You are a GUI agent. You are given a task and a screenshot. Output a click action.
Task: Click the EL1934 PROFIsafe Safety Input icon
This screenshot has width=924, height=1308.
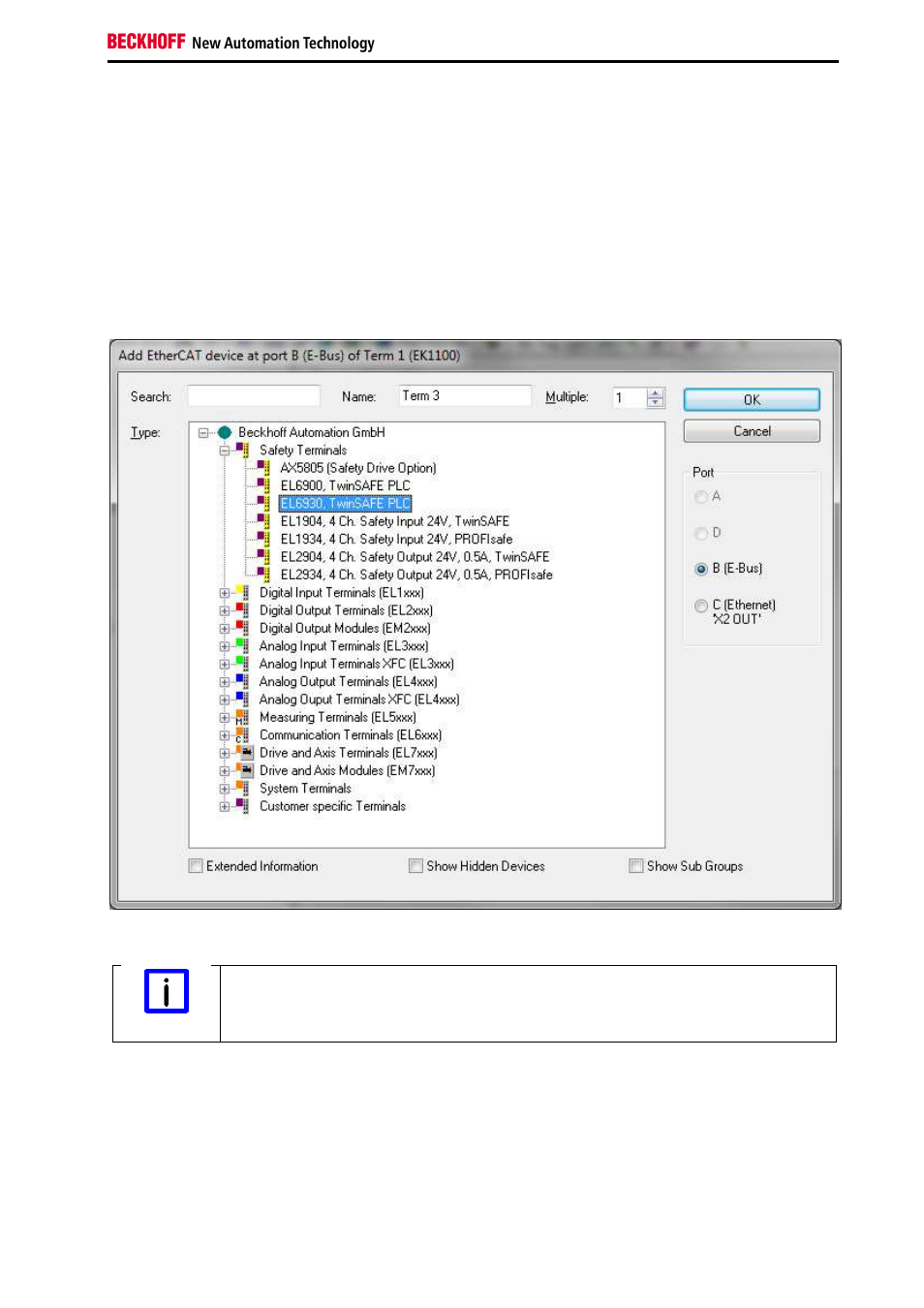tap(263, 540)
